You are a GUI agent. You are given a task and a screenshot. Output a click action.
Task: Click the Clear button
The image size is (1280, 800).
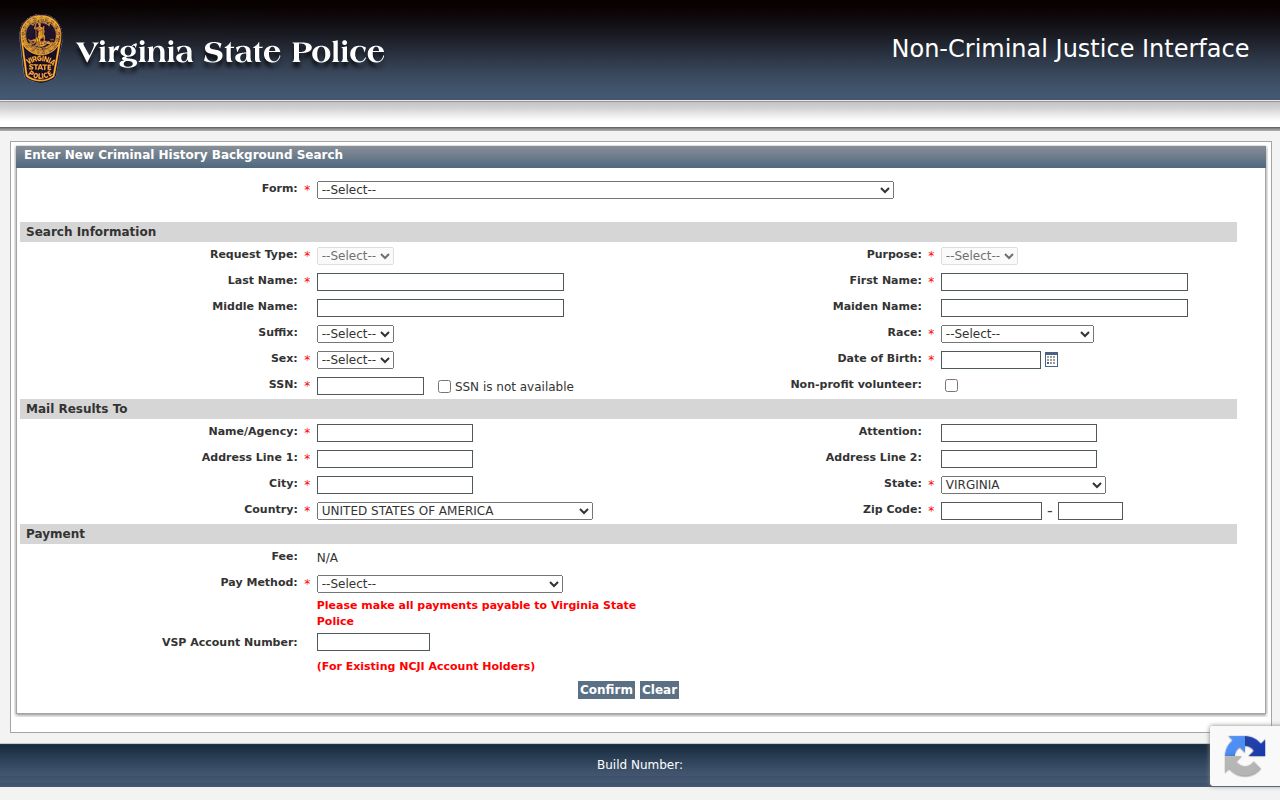pos(659,690)
